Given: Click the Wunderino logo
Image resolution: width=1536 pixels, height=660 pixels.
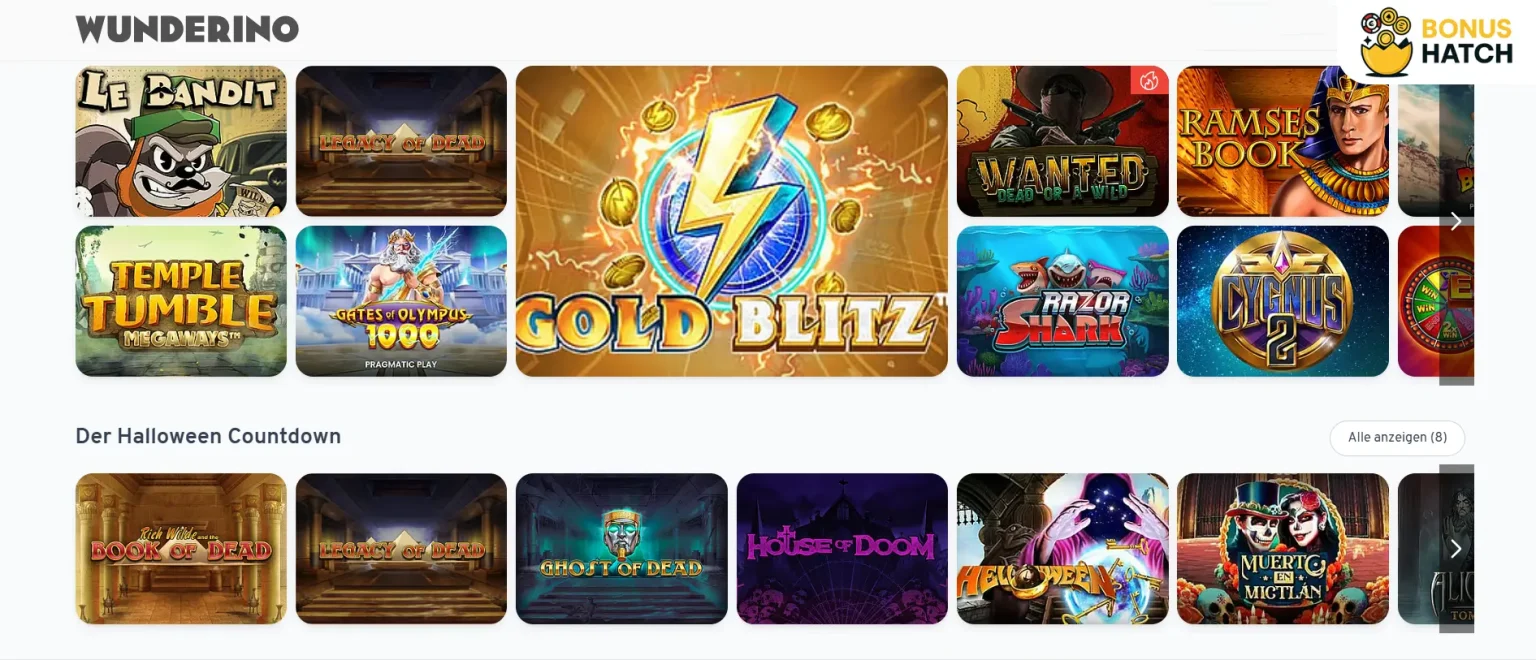Looking at the screenshot, I should pyautogui.click(x=187, y=29).
